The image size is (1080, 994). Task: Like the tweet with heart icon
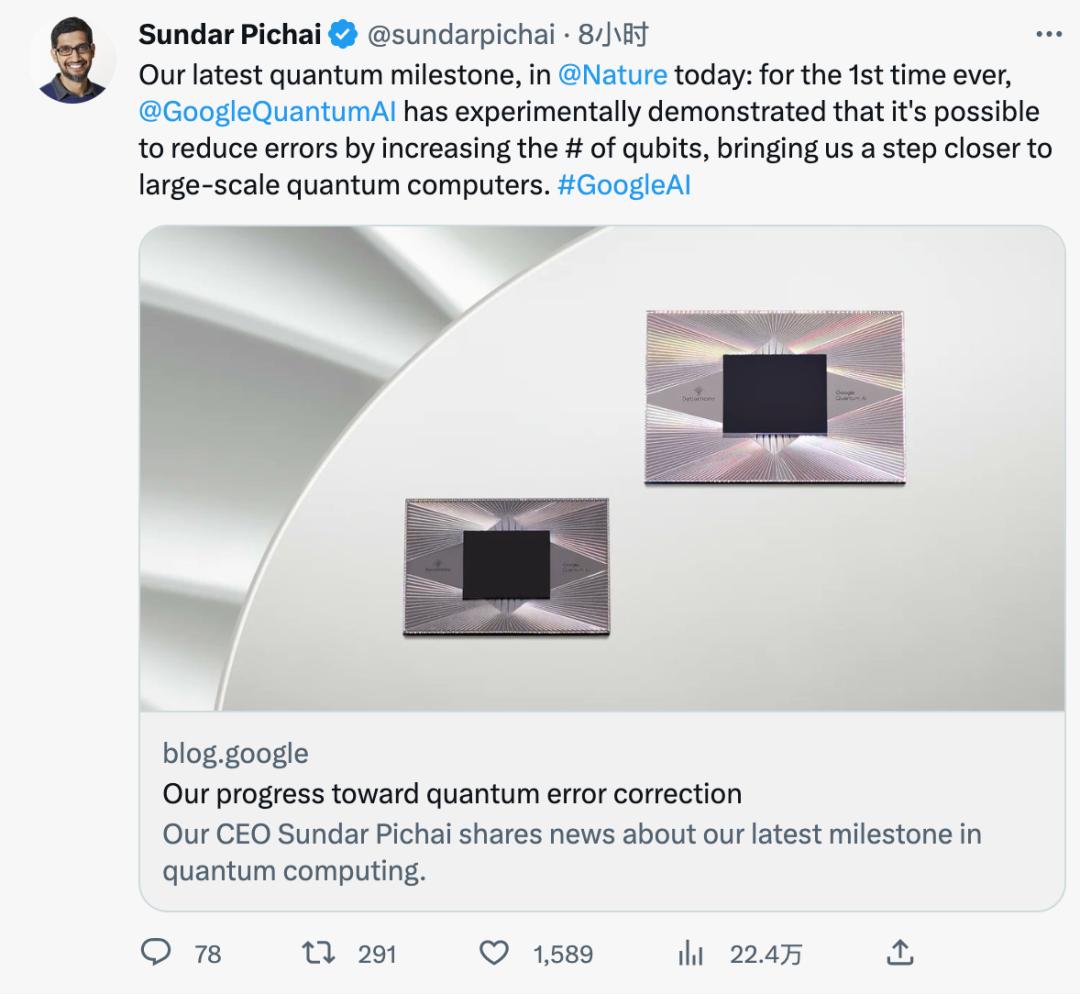pyautogui.click(x=494, y=952)
